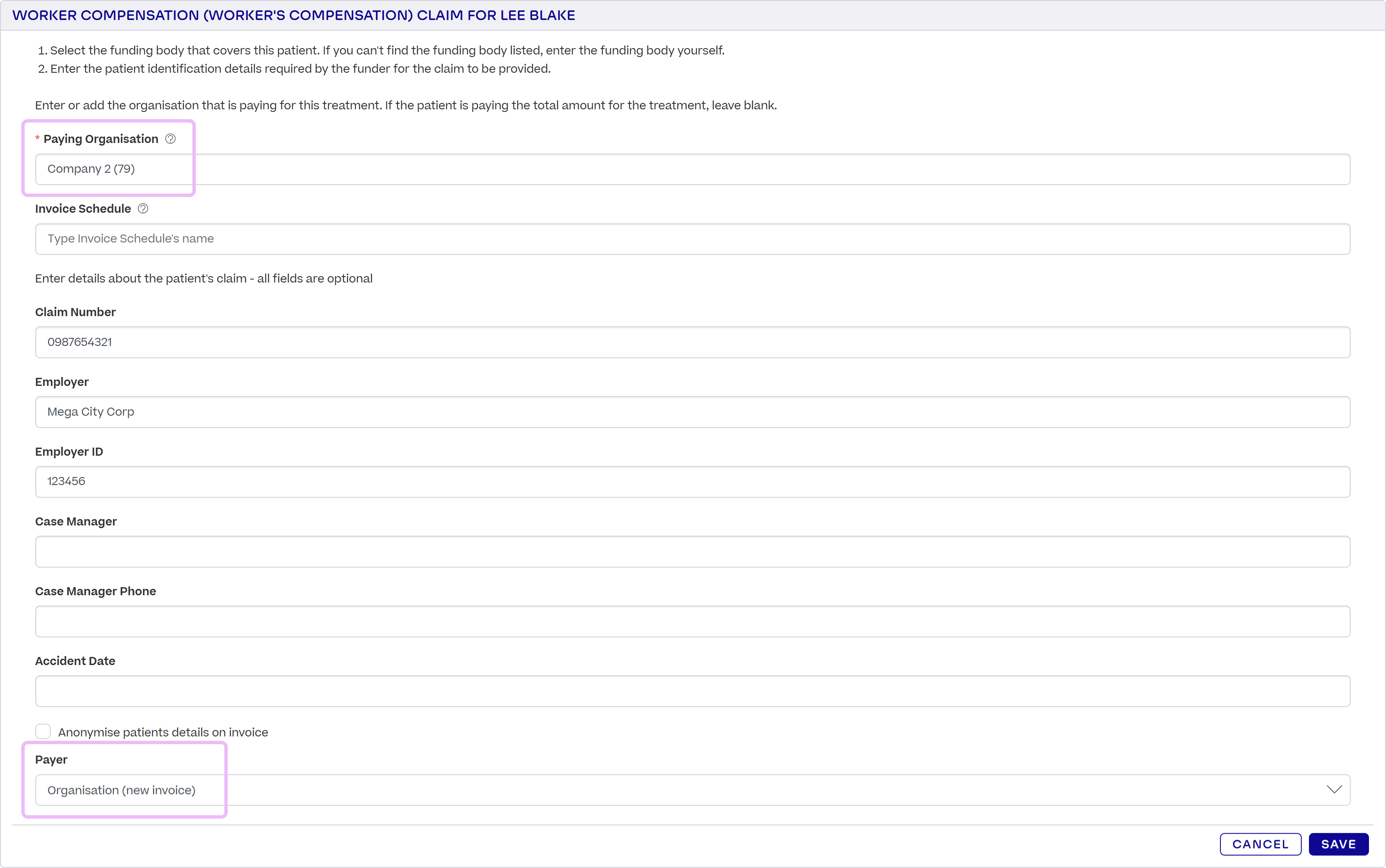Viewport: 1386px width, 868px height.
Task: Click the Invoice Schedule help icon
Action: pos(143,209)
